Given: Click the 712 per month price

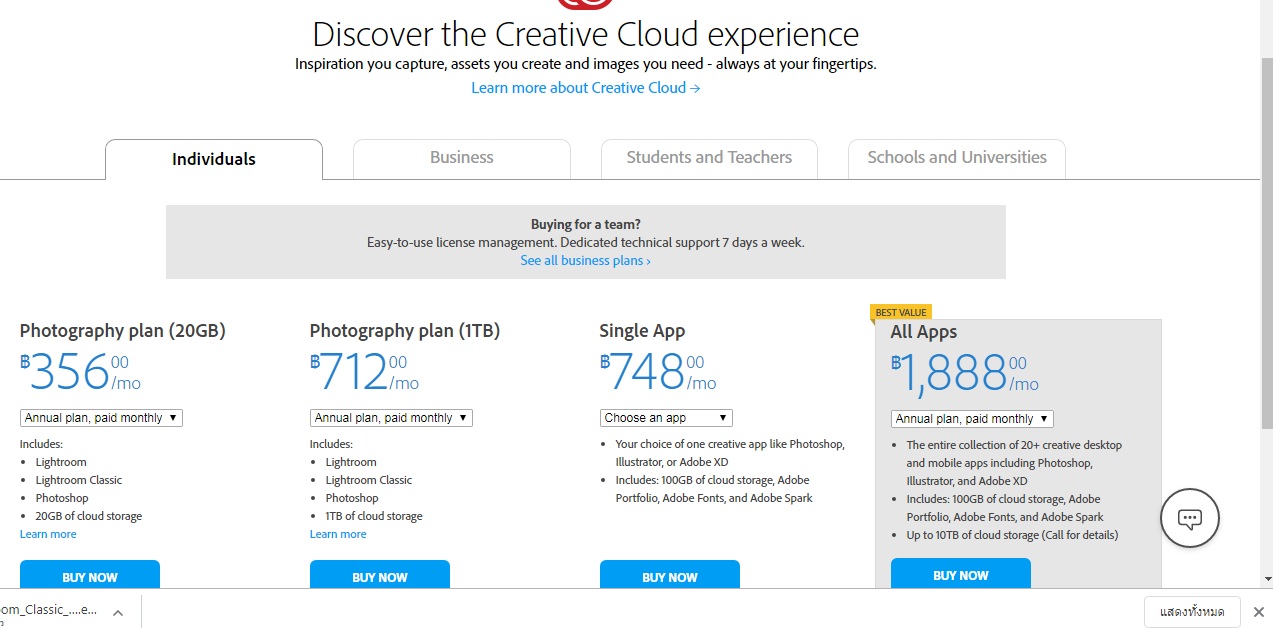Looking at the screenshot, I should [x=364, y=372].
